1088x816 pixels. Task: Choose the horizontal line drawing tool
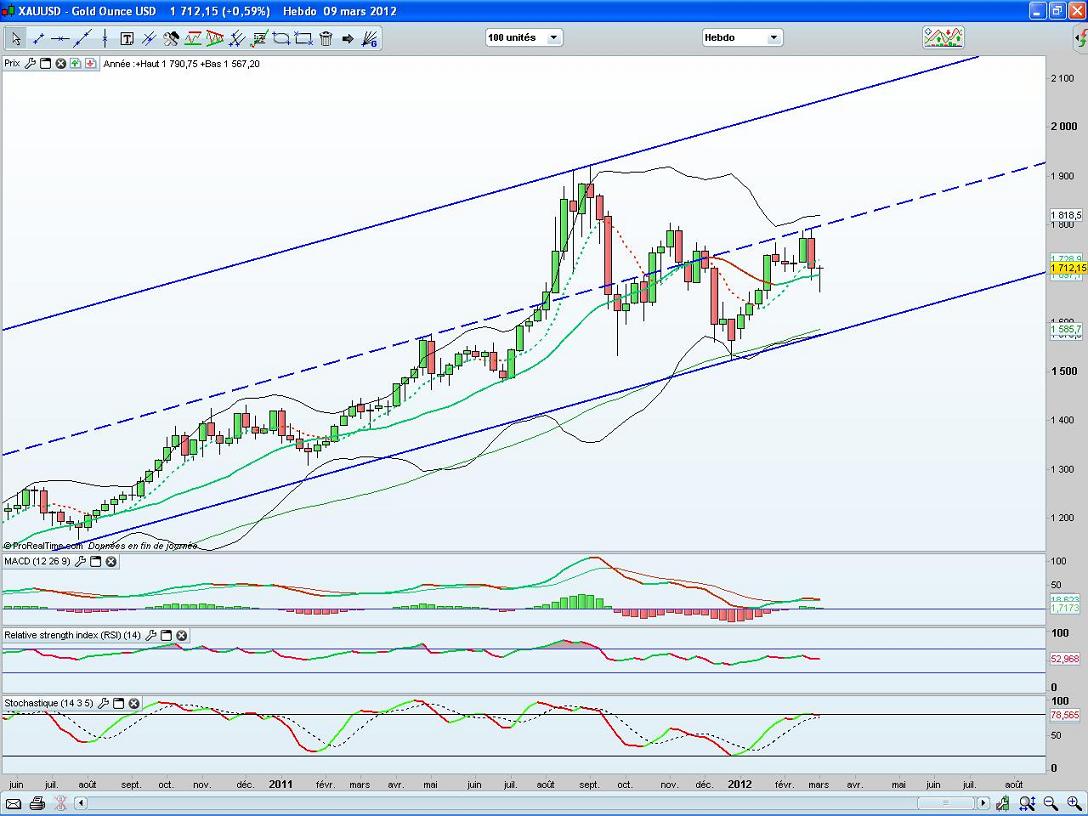[60, 39]
